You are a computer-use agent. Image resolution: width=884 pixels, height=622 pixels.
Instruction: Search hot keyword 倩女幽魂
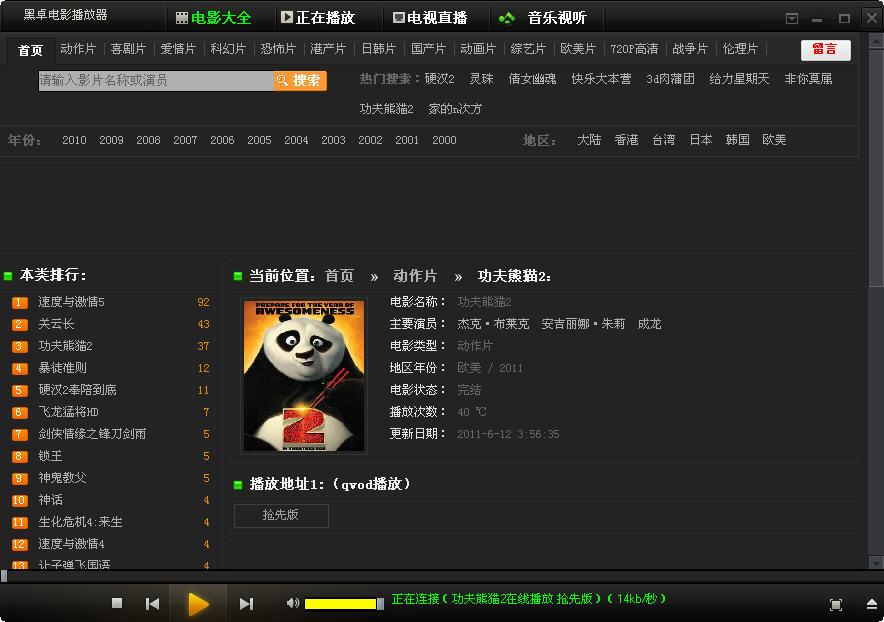tap(532, 79)
